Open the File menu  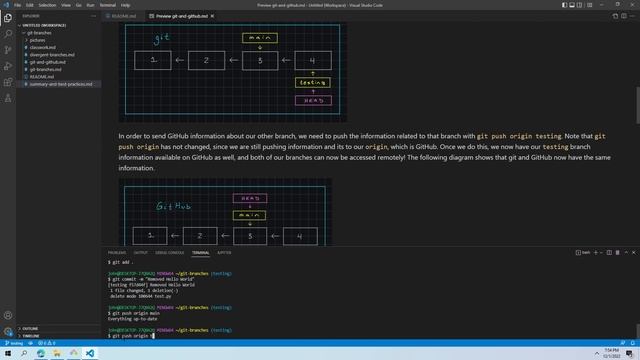18,5
